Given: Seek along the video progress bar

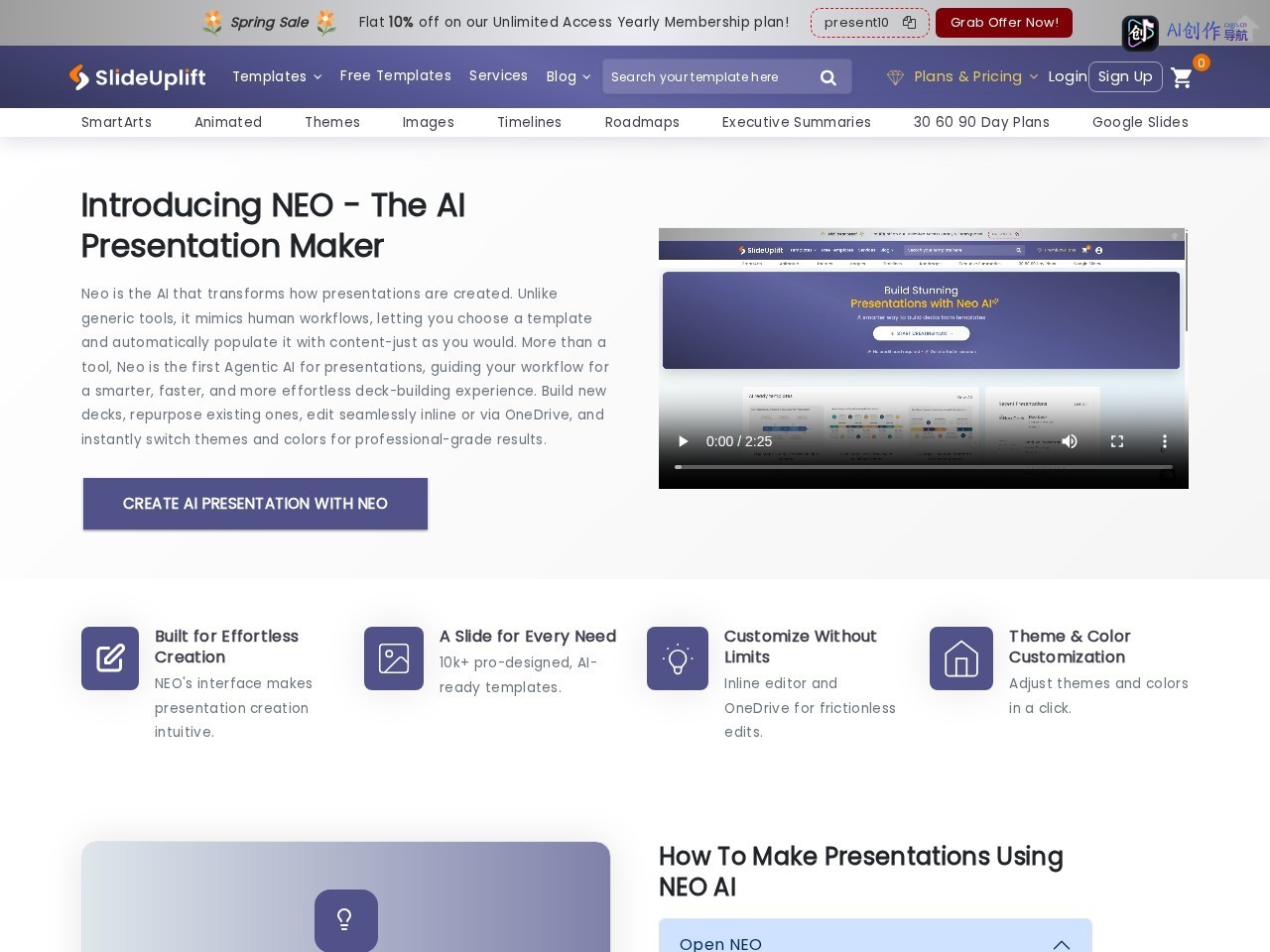Looking at the screenshot, I should [924, 467].
